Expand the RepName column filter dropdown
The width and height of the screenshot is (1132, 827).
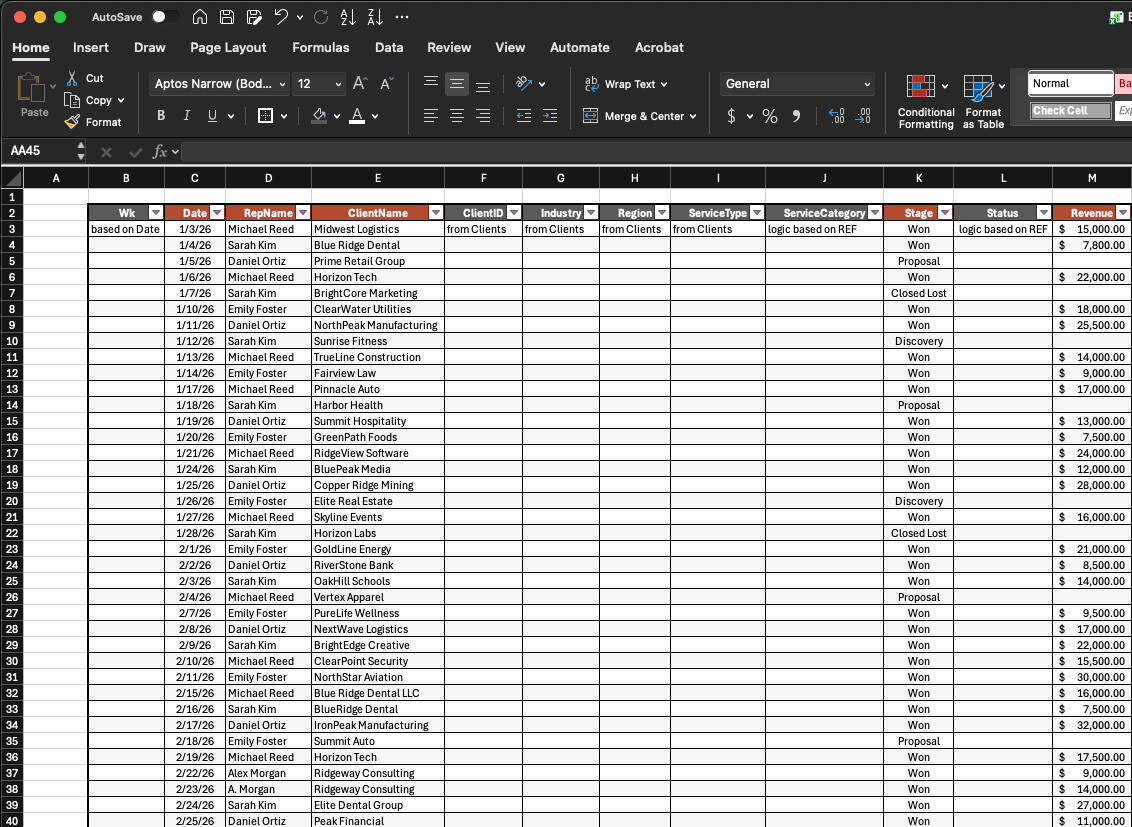tap(302, 213)
